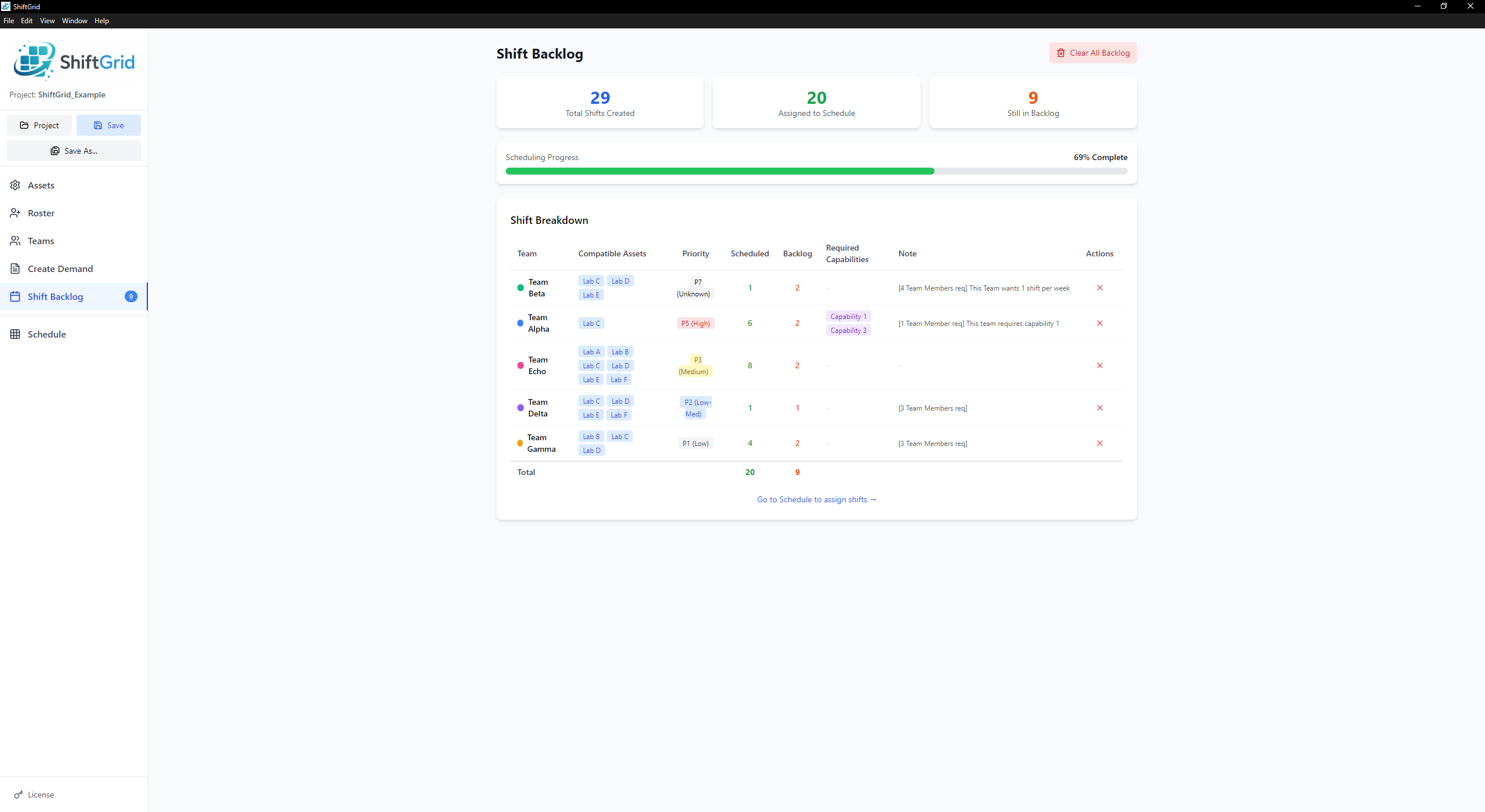Click the trash icon in Clear All Backlog
This screenshot has width=1485, height=812.
click(1061, 53)
